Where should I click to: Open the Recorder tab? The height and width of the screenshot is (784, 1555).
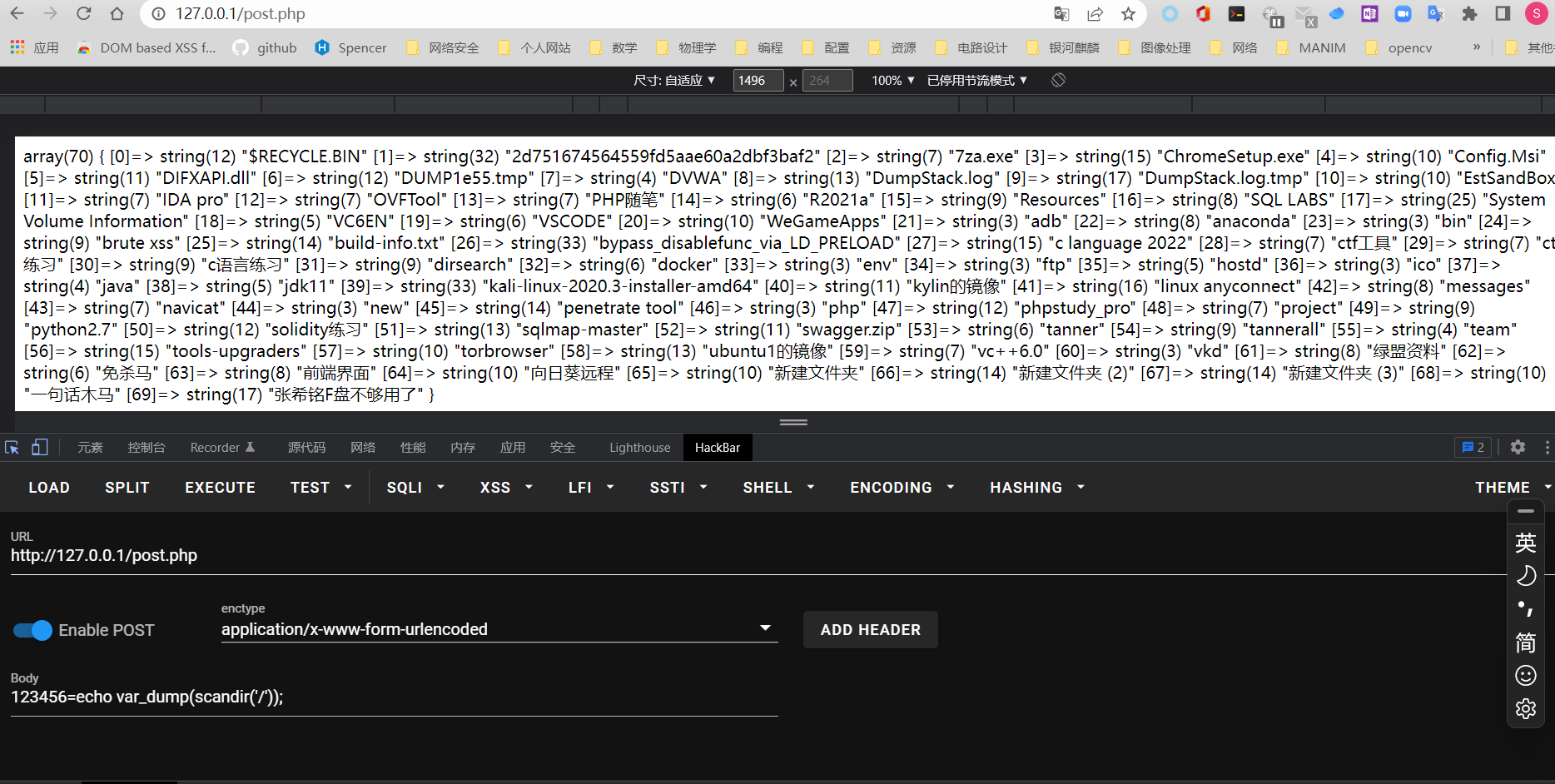[x=222, y=447]
